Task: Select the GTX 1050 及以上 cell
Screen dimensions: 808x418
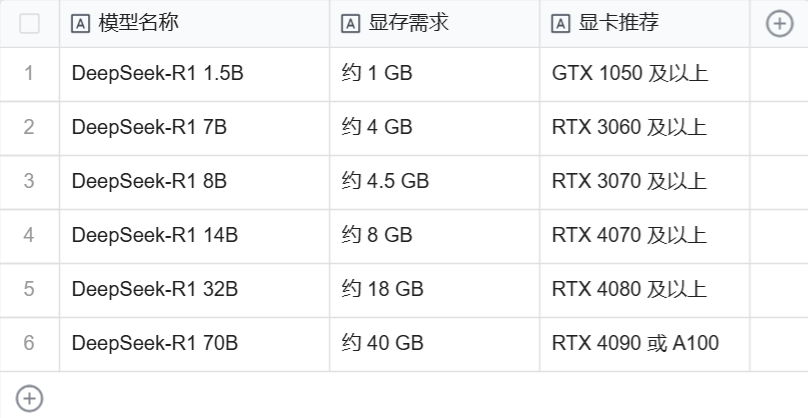Action: pyautogui.click(x=644, y=73)
